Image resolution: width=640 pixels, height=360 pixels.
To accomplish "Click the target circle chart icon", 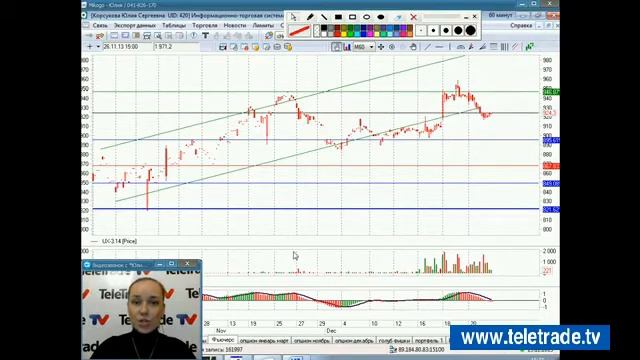I will (x=392, y=47).
